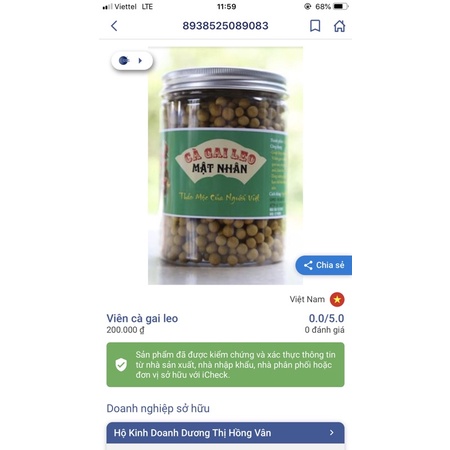Tap the Doanh nghiệp sở hữu heading

pyautogui.click(x=158, y=408)
